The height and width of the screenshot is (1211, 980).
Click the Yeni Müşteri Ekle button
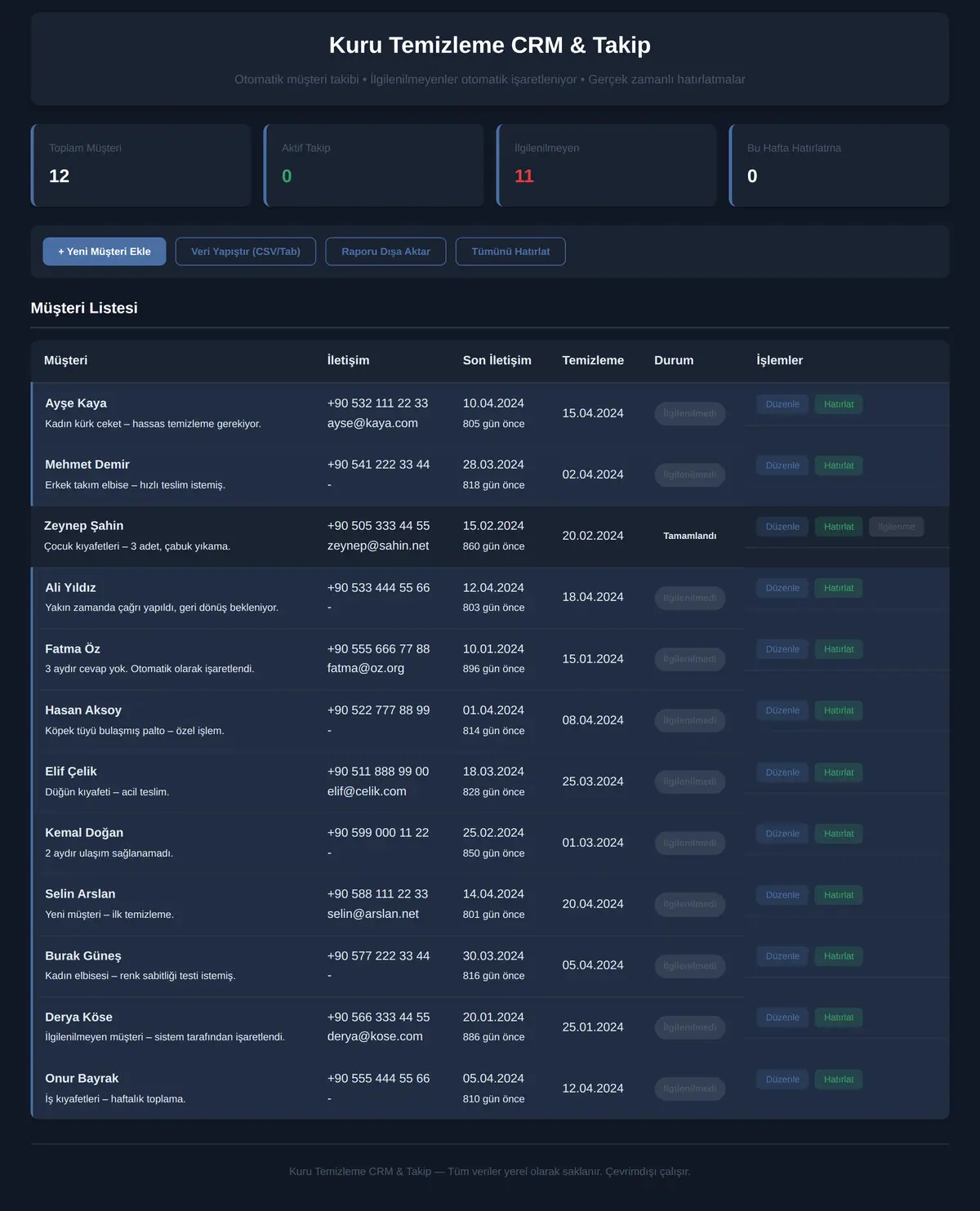pos(105,252)
